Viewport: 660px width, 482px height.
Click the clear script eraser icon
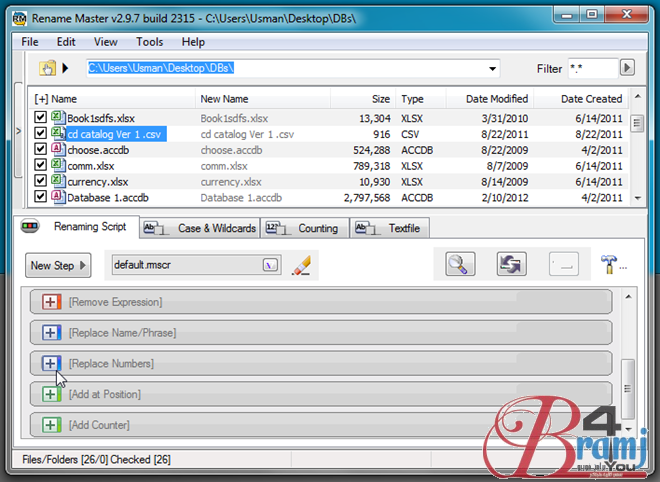pyautogui.click(x=301, y=265)
